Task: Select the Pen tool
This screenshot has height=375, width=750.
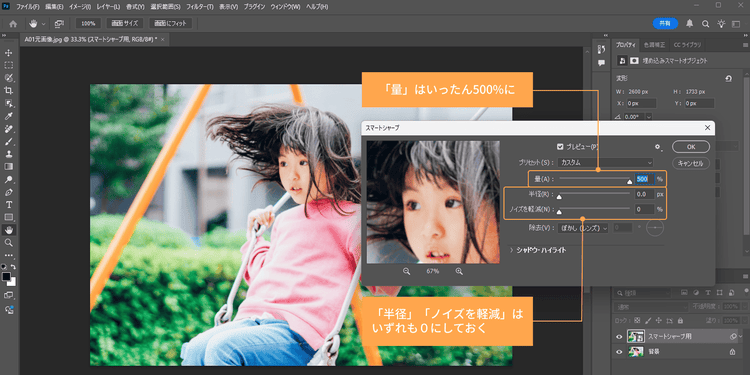Action: (9, 192)
